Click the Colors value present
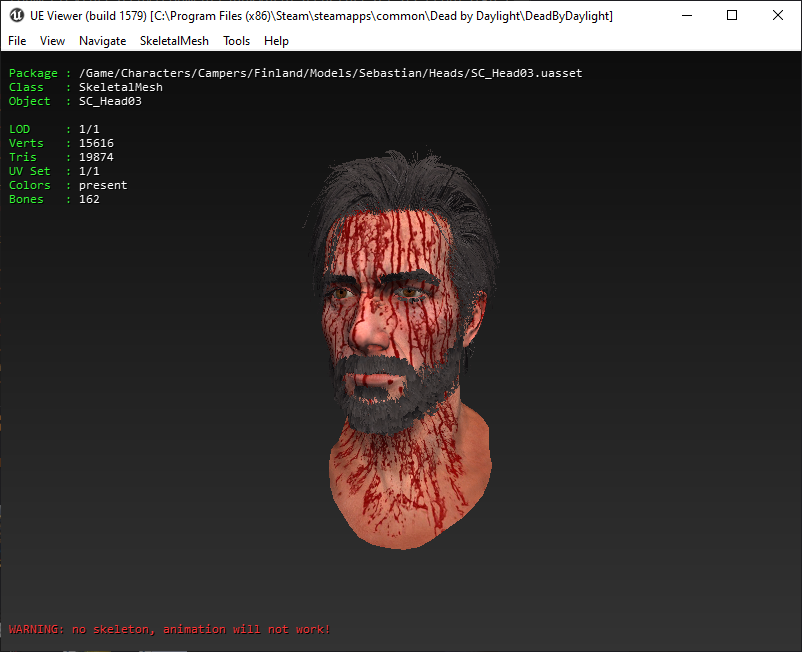 click(x=103, y=185)
